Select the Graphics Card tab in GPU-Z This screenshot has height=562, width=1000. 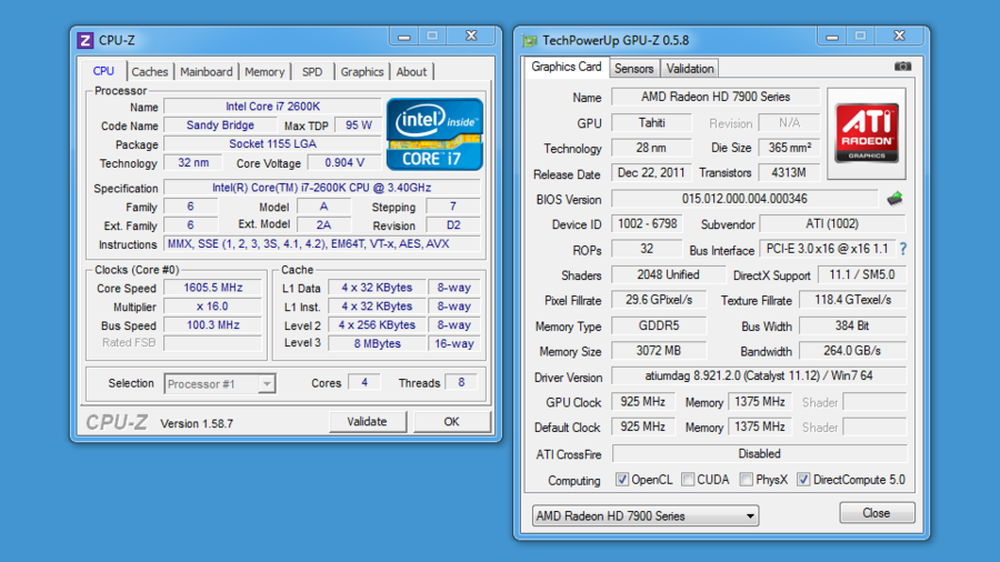566,67
